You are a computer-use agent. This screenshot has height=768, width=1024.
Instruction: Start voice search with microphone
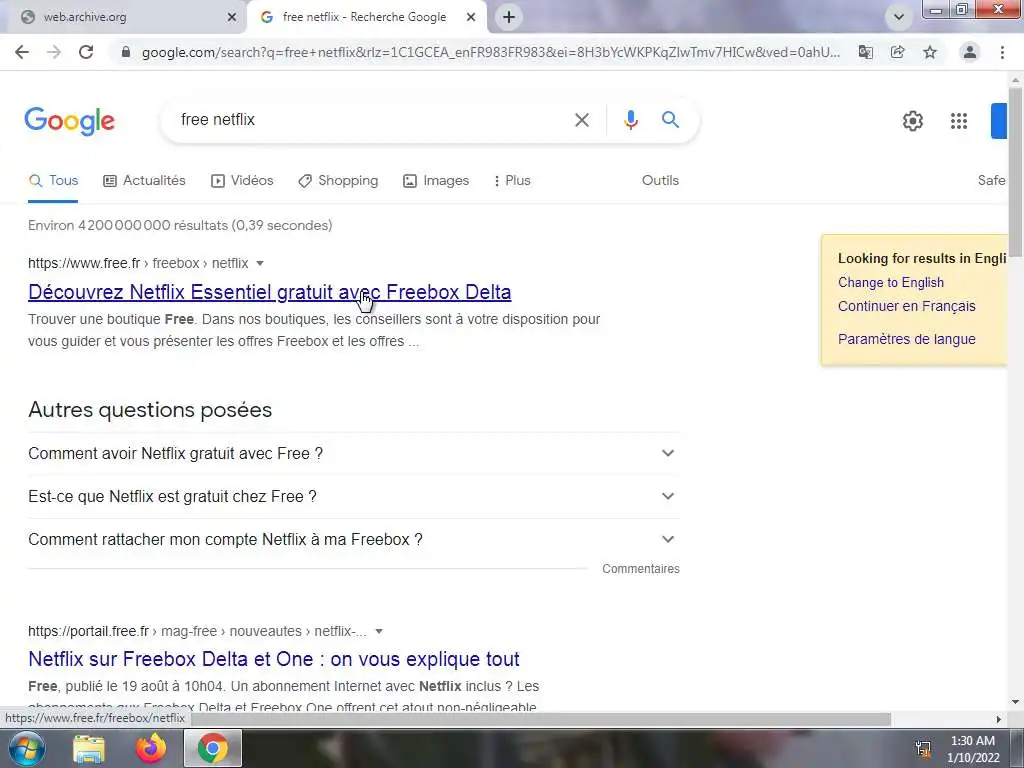(631, 120)
